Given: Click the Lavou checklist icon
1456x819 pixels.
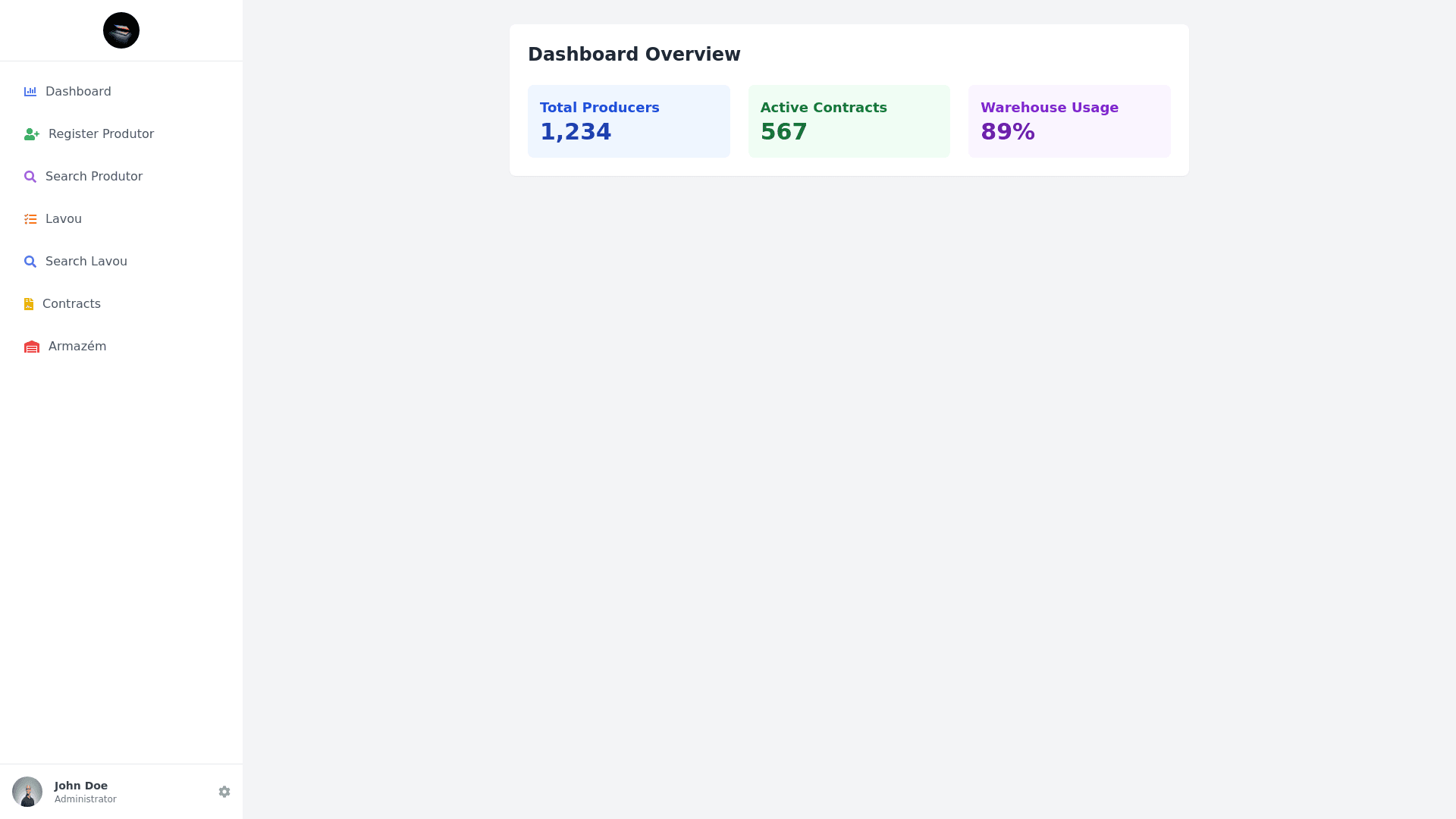Looking at the screenshot, I should point(30,219).
